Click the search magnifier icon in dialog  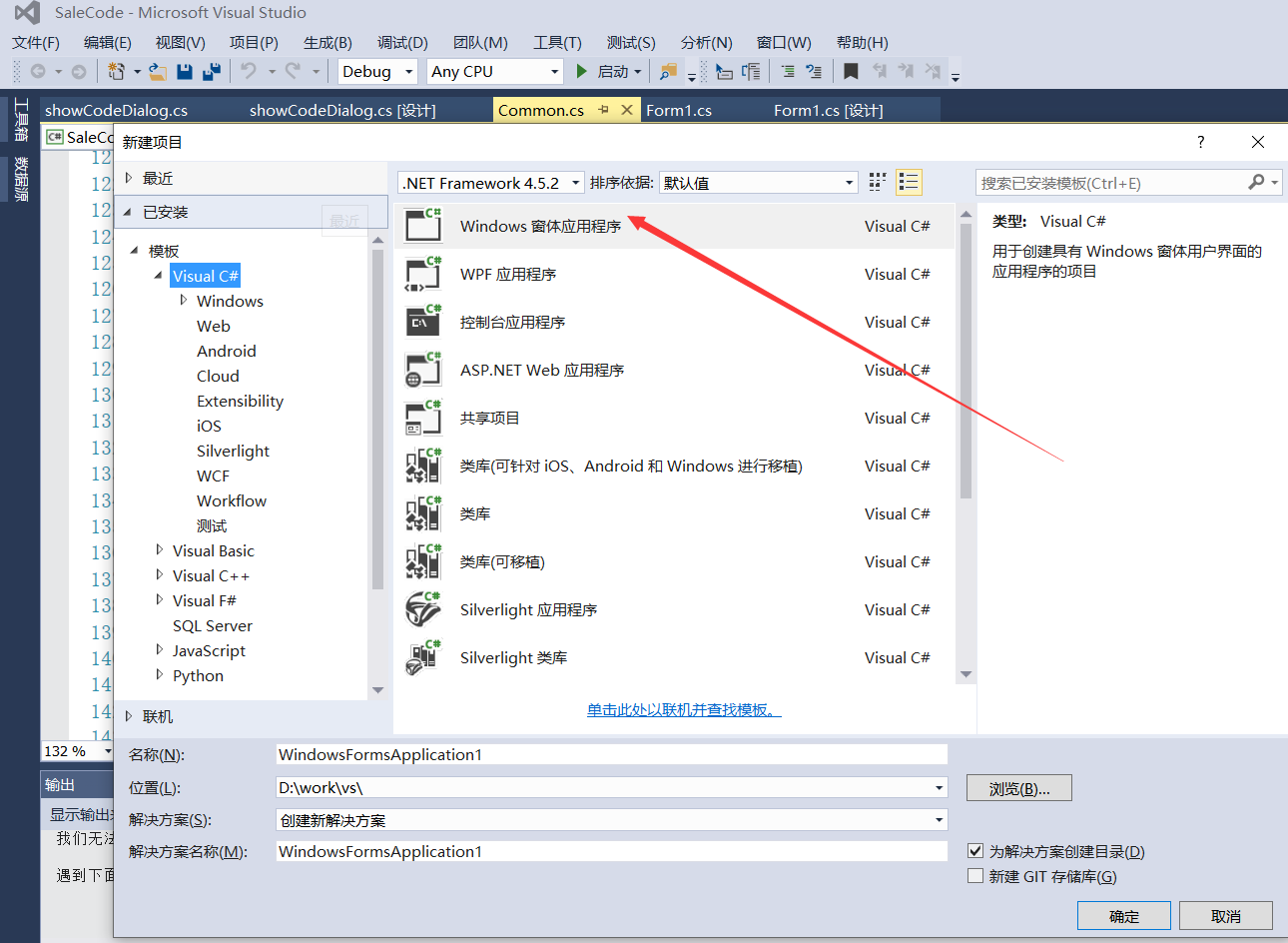(x=1256, y=182)
